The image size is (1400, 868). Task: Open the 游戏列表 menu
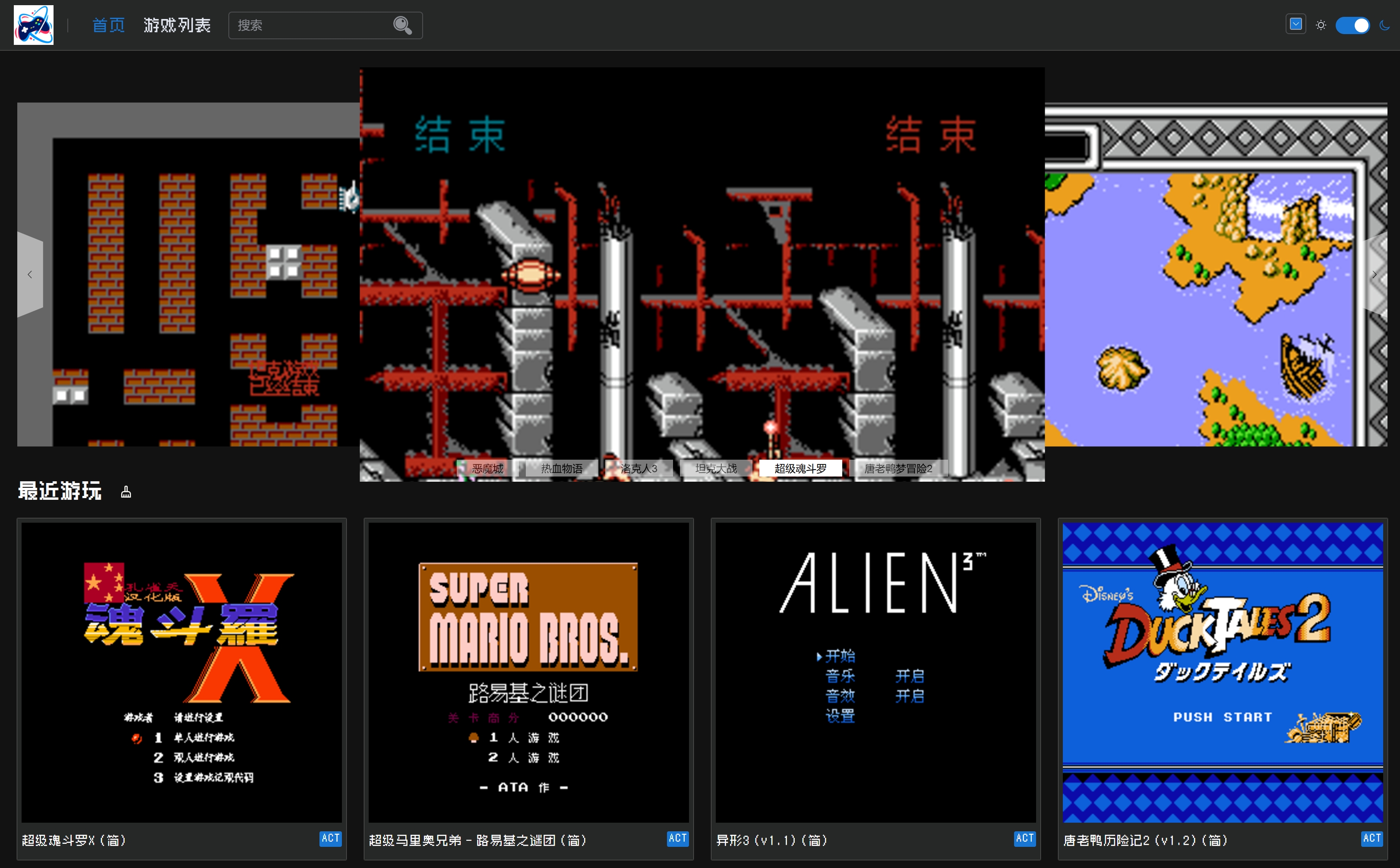177,25
